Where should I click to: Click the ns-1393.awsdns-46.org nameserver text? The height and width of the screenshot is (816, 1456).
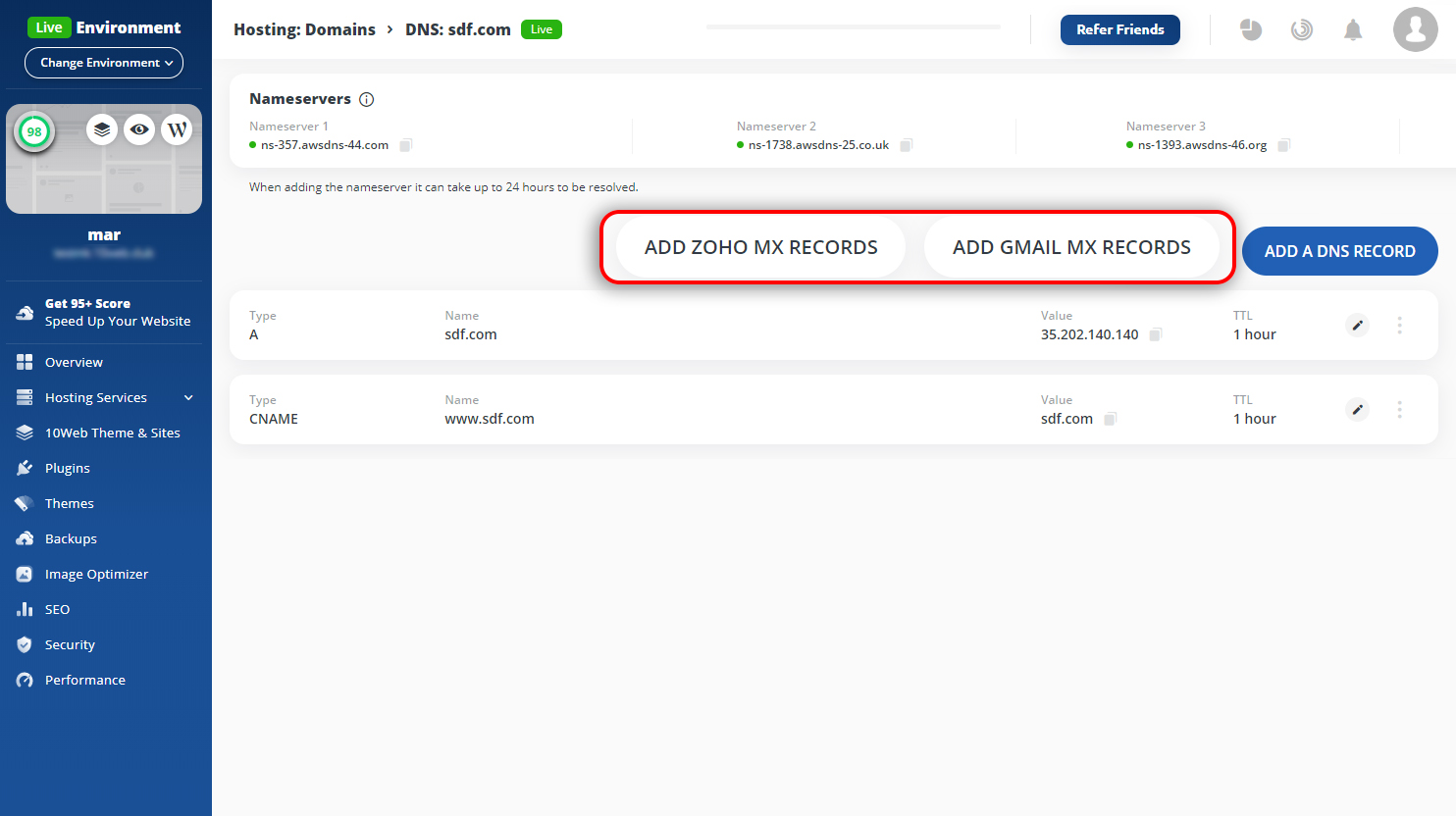(x=1202, y=145)
